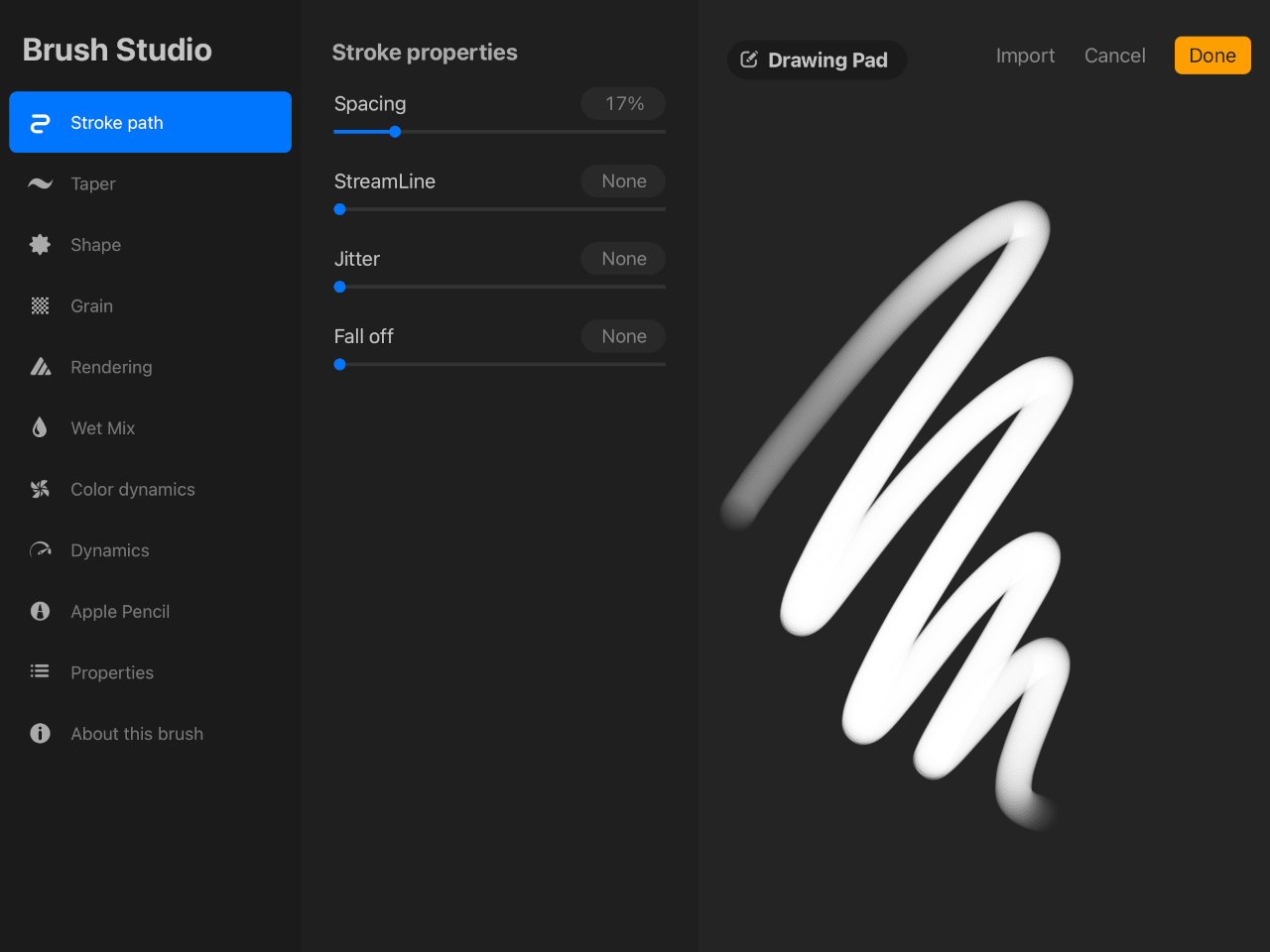Click the Dynamics gauge icon
This screenshot has width=1270, height=952.
39,549
